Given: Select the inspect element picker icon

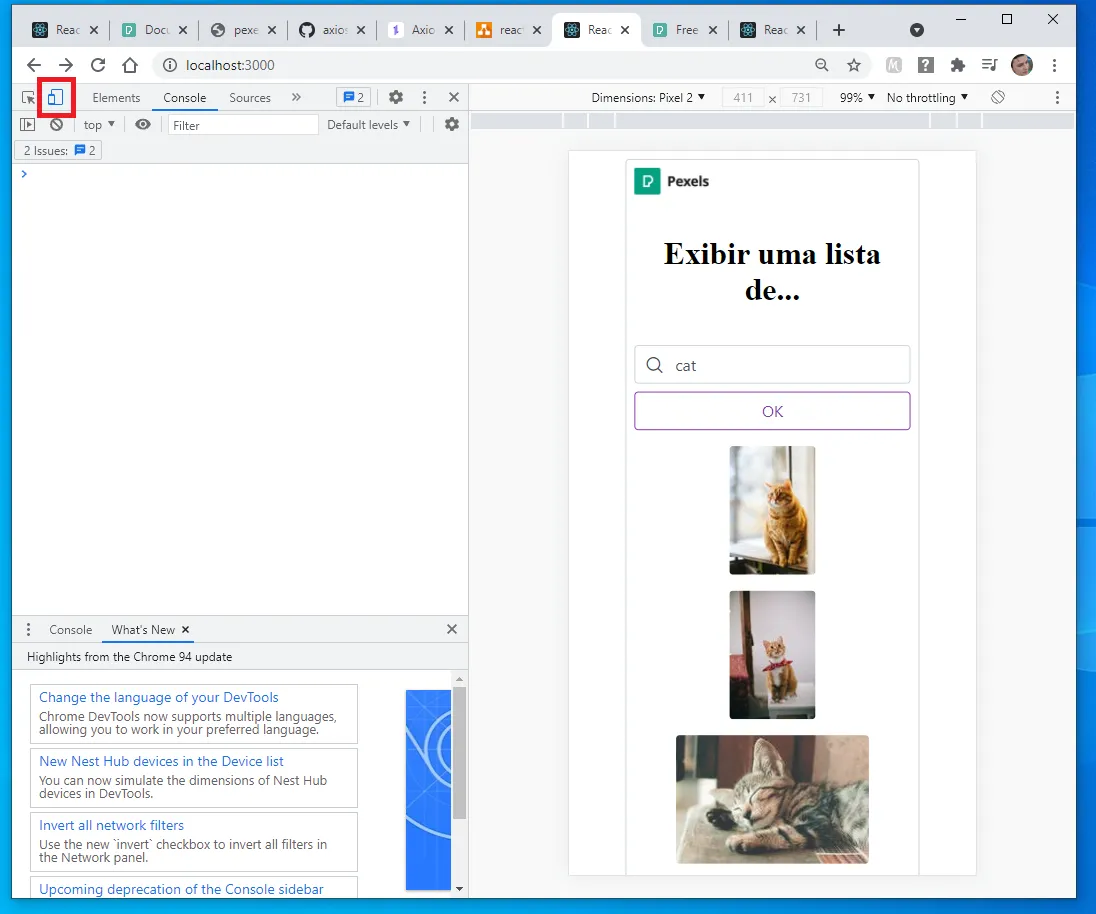Looking at the screenshot, I should click(28, 97).
